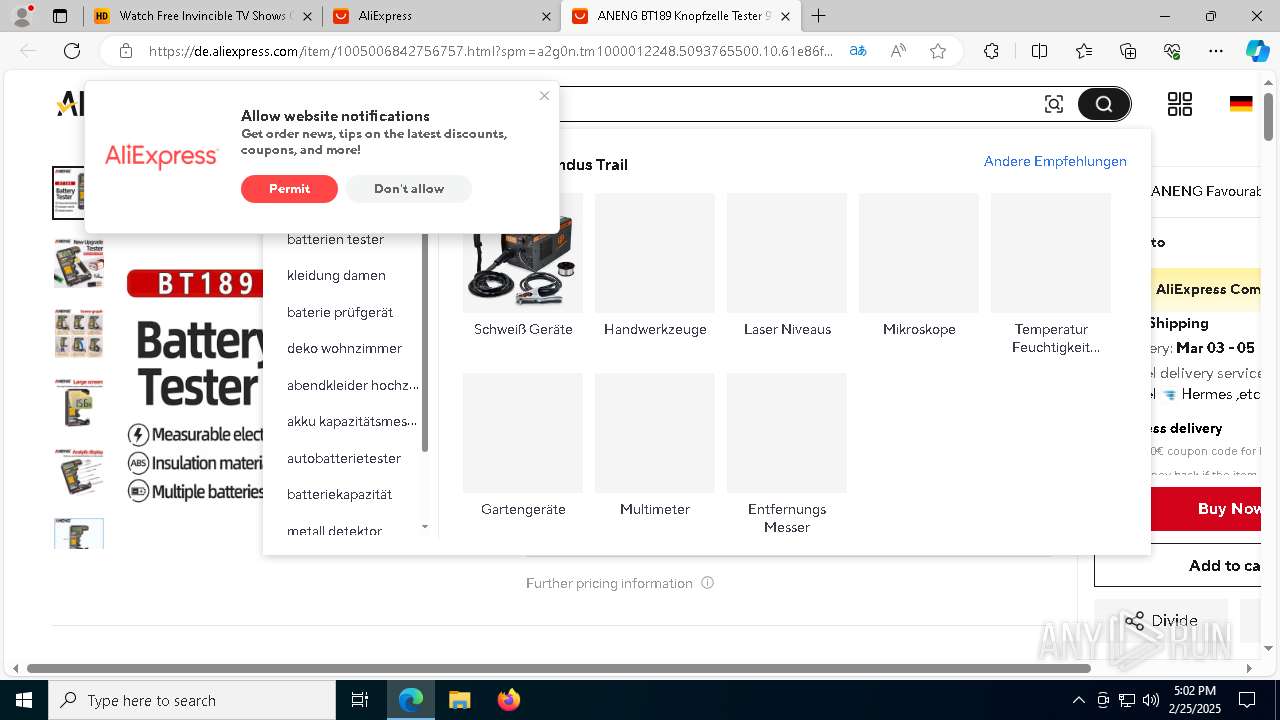
Task: Open the further pricing information info icon
Action: (707, 583)
